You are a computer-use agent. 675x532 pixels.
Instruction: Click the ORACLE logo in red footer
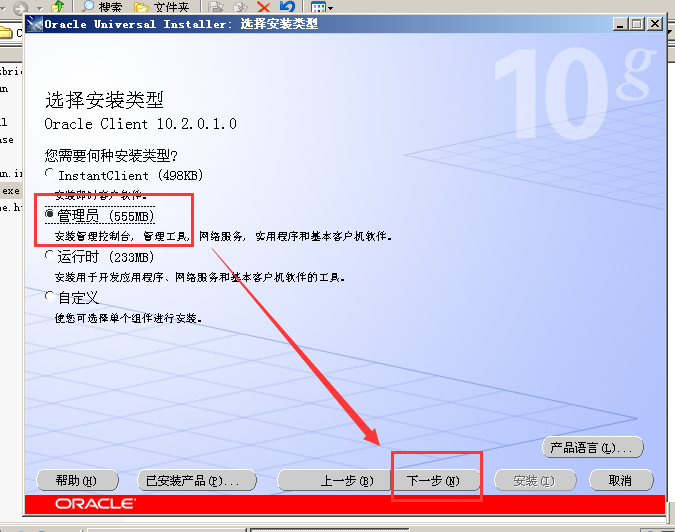(x=96, y=504)
